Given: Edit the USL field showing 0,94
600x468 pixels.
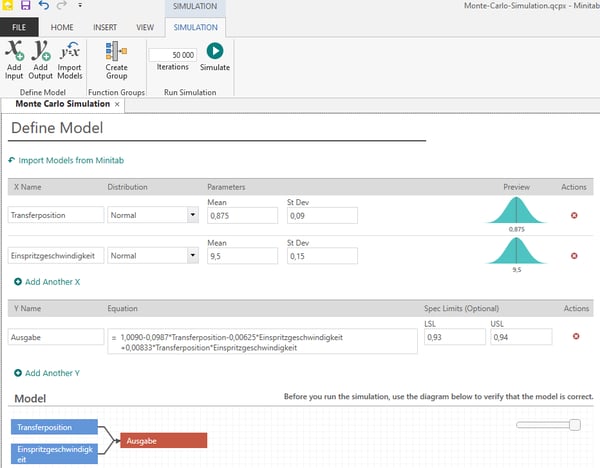Looking at the screenshot, I should 521,337.
